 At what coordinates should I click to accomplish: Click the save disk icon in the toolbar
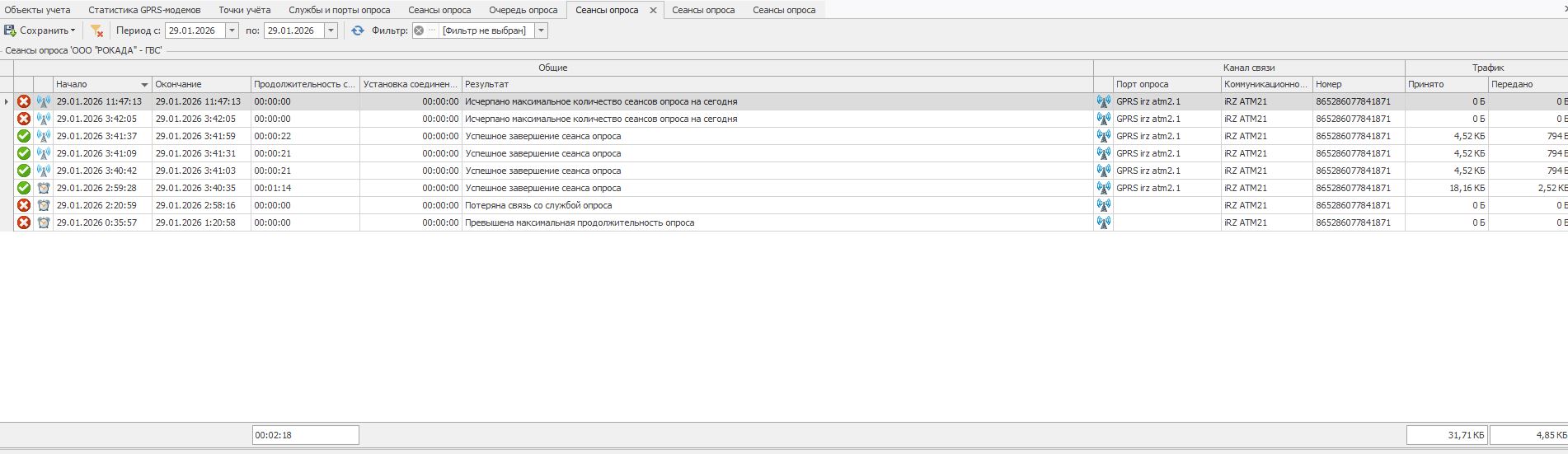tap(10, 30)
